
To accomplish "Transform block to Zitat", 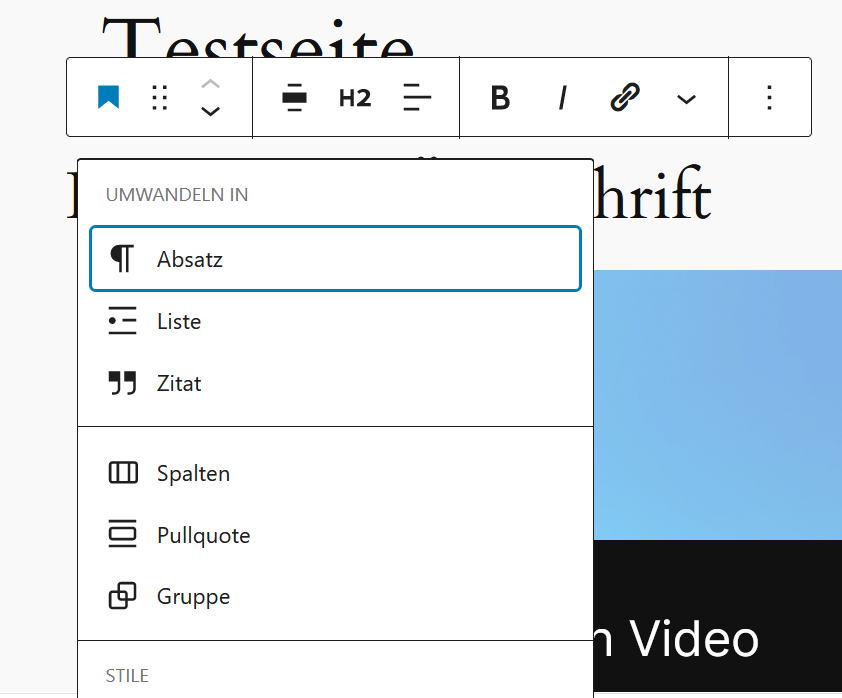I will click(336, 383).
